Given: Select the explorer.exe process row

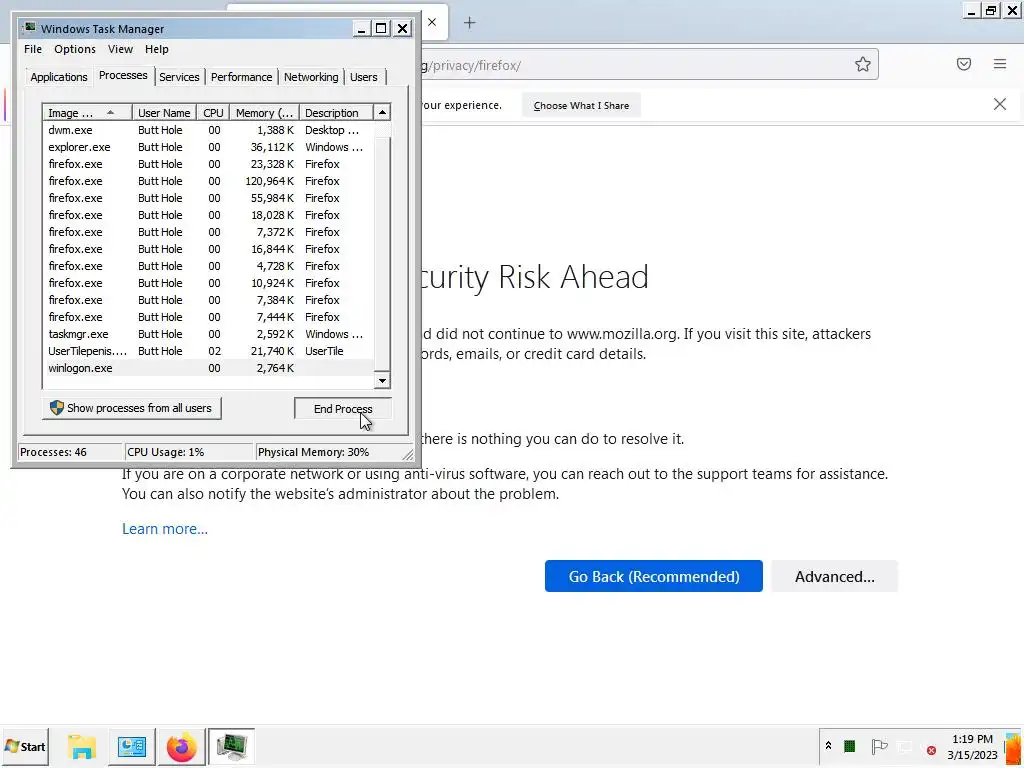Looking at the screenshot, I should tap(208, 147).
